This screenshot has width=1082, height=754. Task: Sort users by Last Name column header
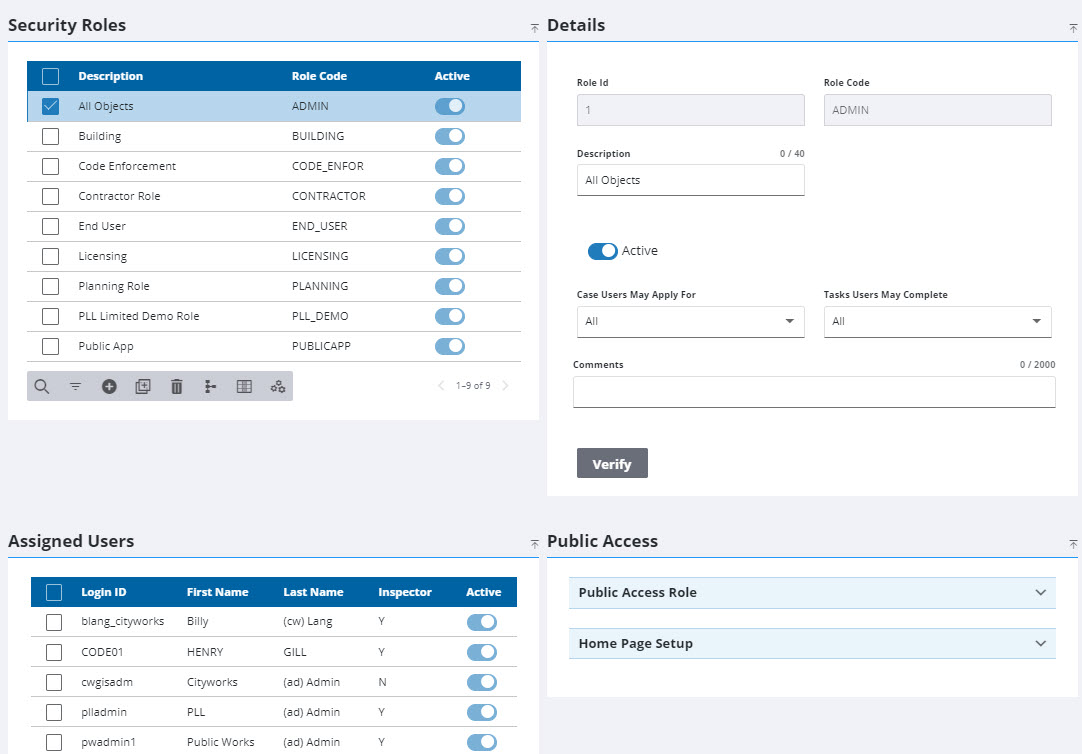313,592
